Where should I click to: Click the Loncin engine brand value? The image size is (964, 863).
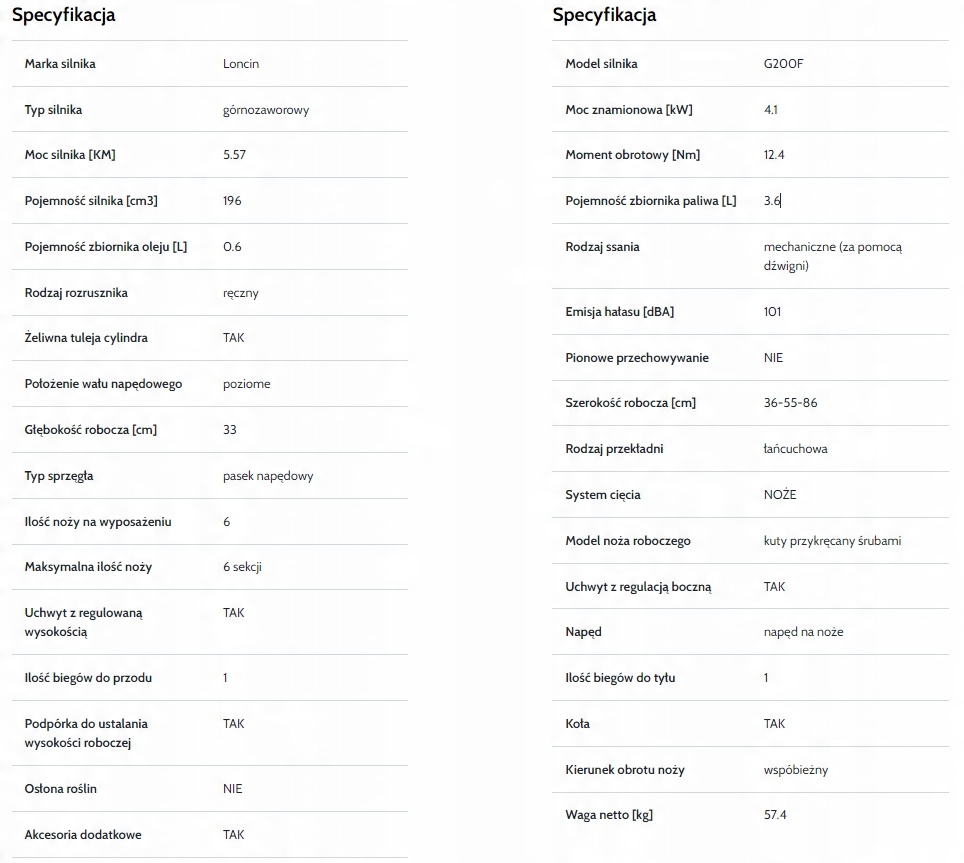click(x=241, y=64)
